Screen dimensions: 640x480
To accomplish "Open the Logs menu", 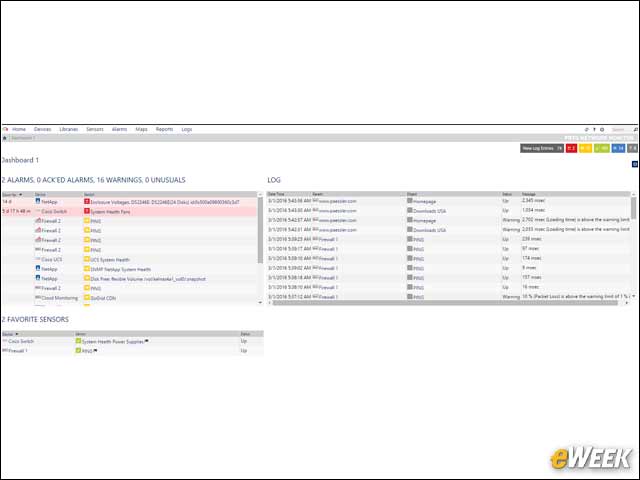I will coord(187,129).
